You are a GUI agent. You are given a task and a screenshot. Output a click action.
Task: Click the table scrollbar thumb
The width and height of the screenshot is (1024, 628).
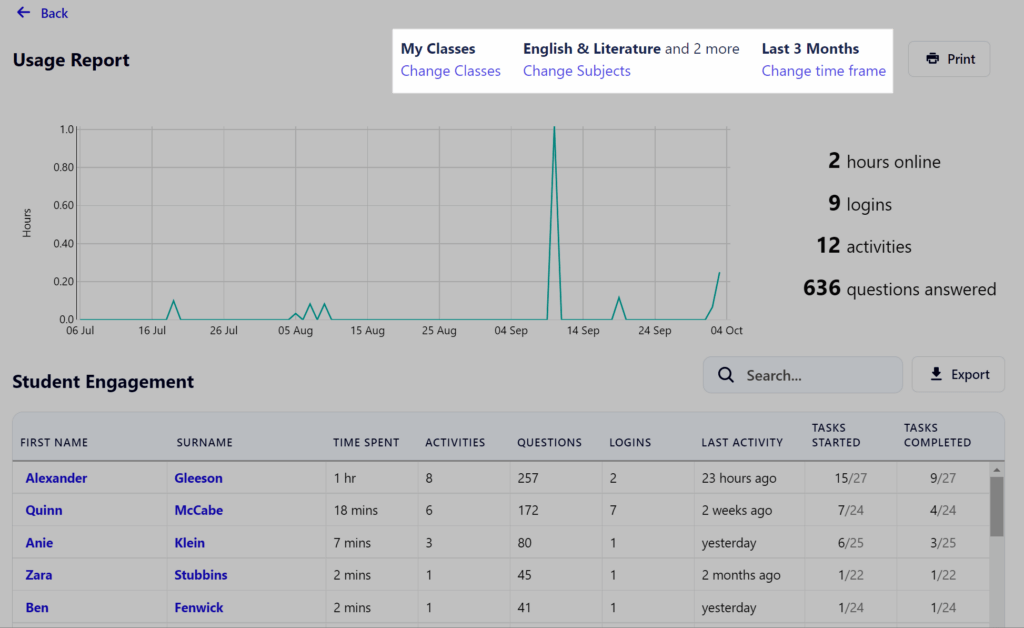997,507
